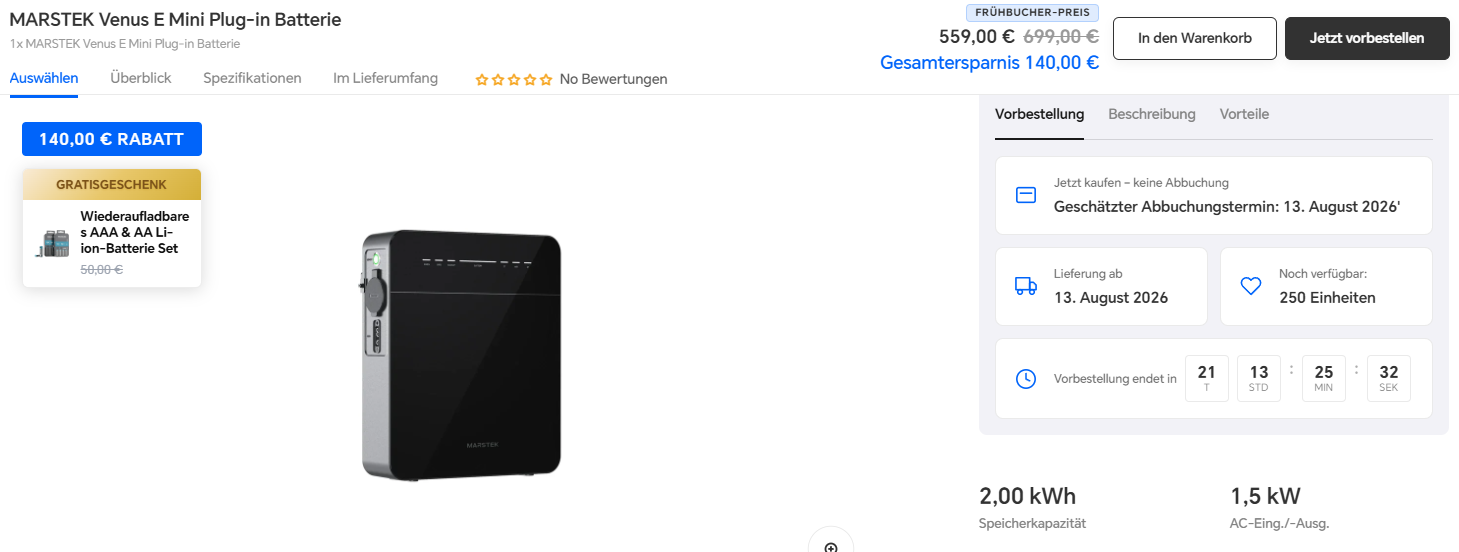This screenshot has width=1459, height=552.
Task: Click the No Bewertungen reviews link
Action: click(x=613, y=79)
